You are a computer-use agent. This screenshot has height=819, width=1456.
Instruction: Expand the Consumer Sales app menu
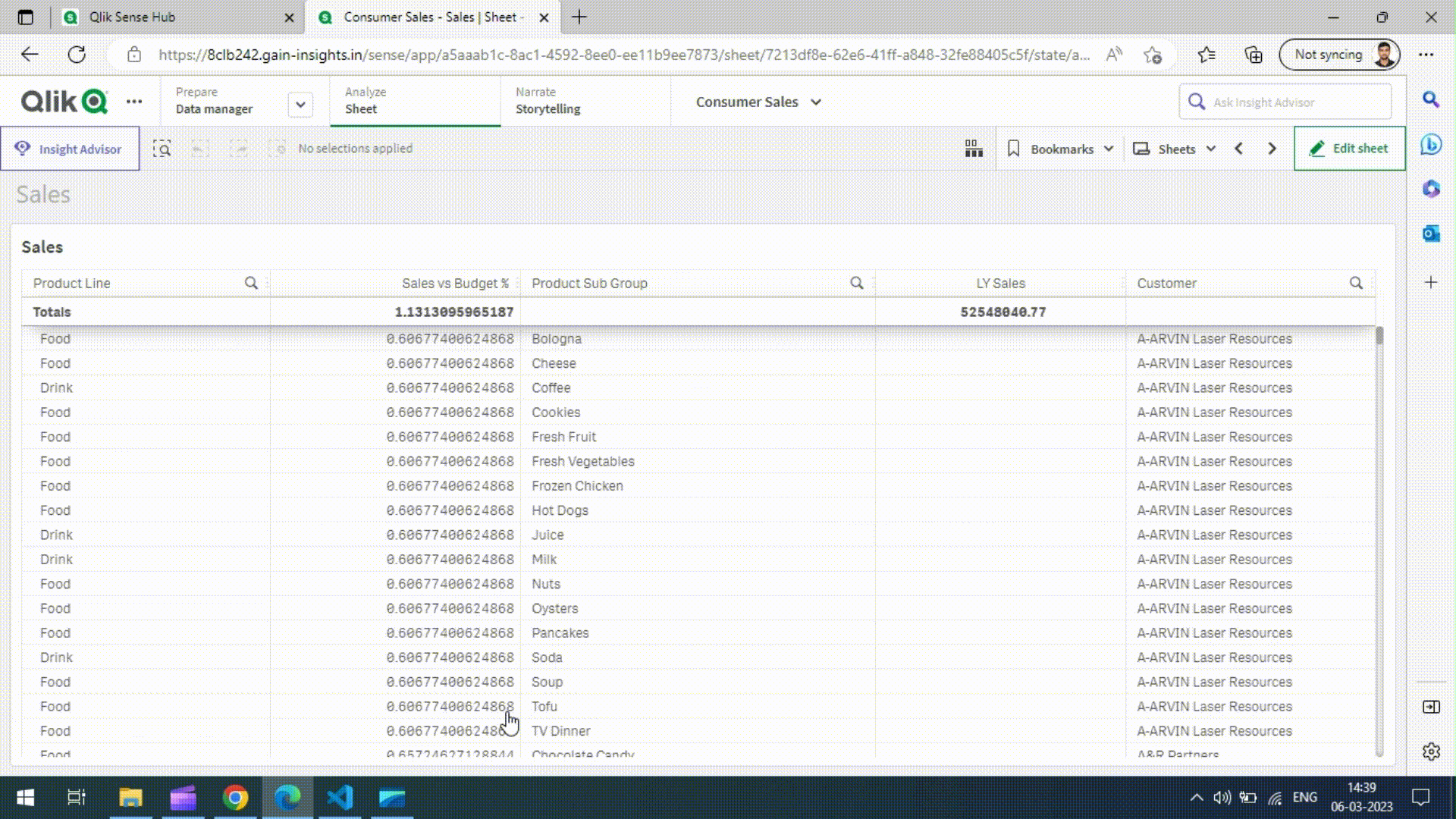(x=816, y=102)
